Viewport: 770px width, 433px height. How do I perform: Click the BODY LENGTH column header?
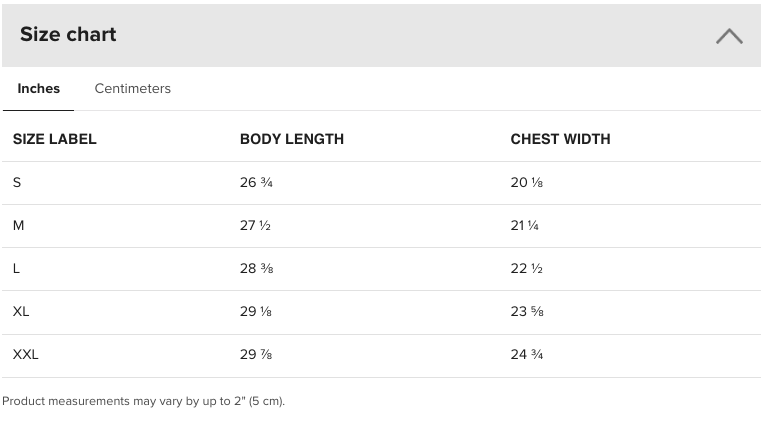click(292, 139)
